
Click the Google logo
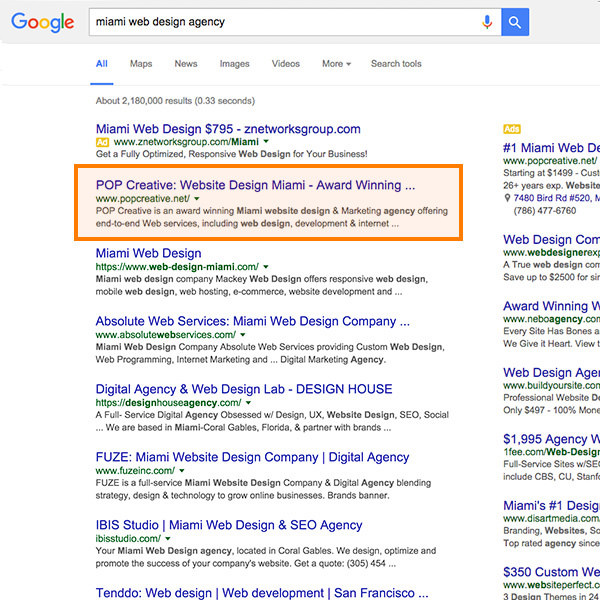pos(42,22)
